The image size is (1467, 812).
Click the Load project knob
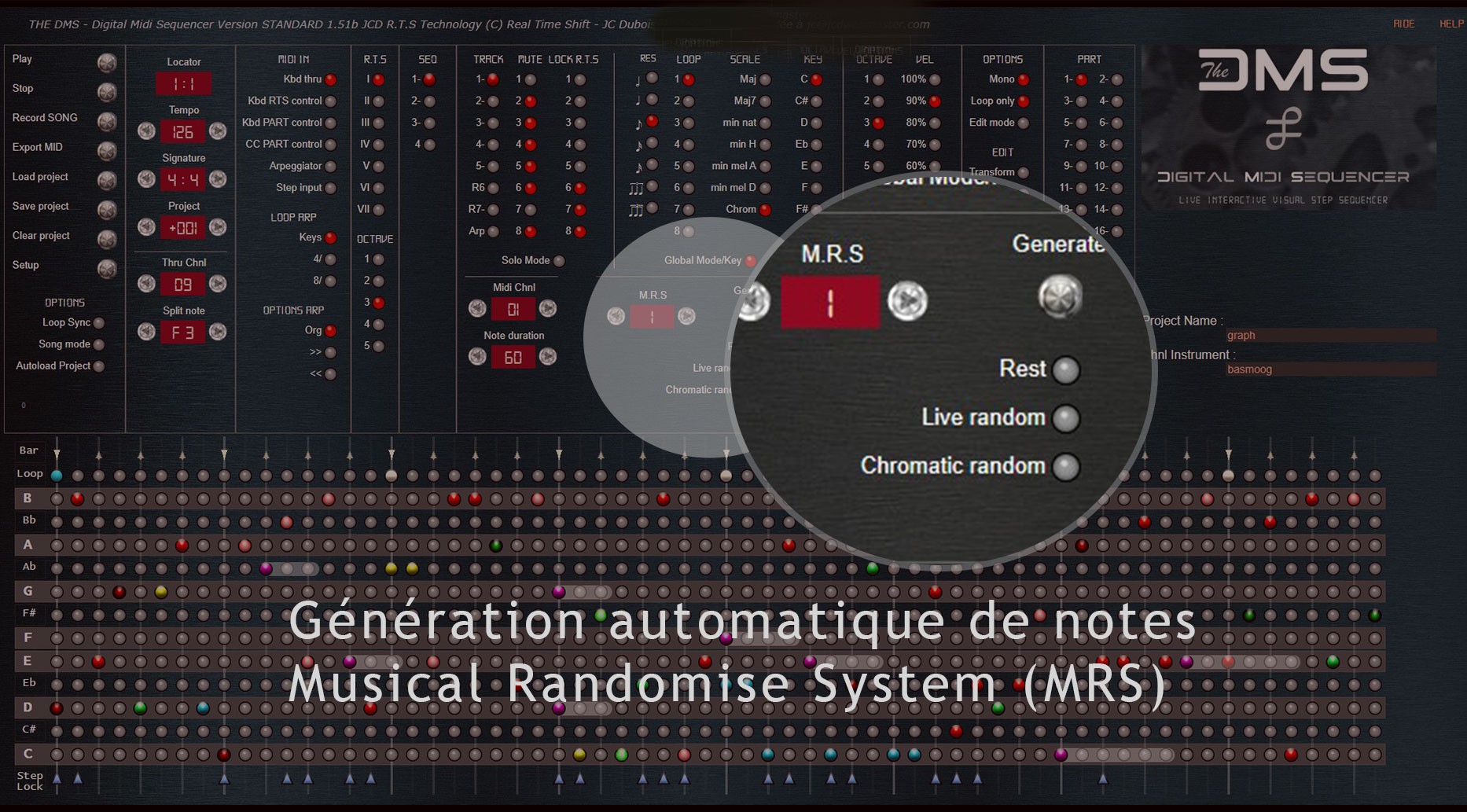(x=107, y=181)
